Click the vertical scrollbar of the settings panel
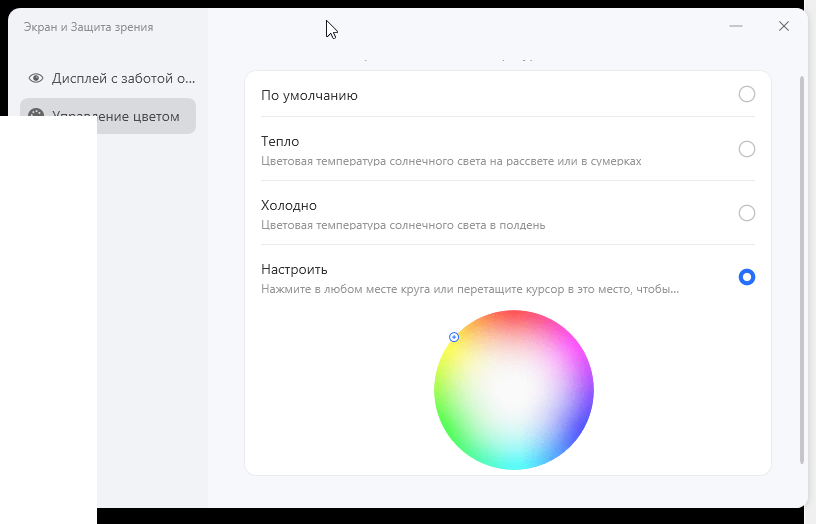This screenshot has width=816, height=524. (x=801, y=268)
